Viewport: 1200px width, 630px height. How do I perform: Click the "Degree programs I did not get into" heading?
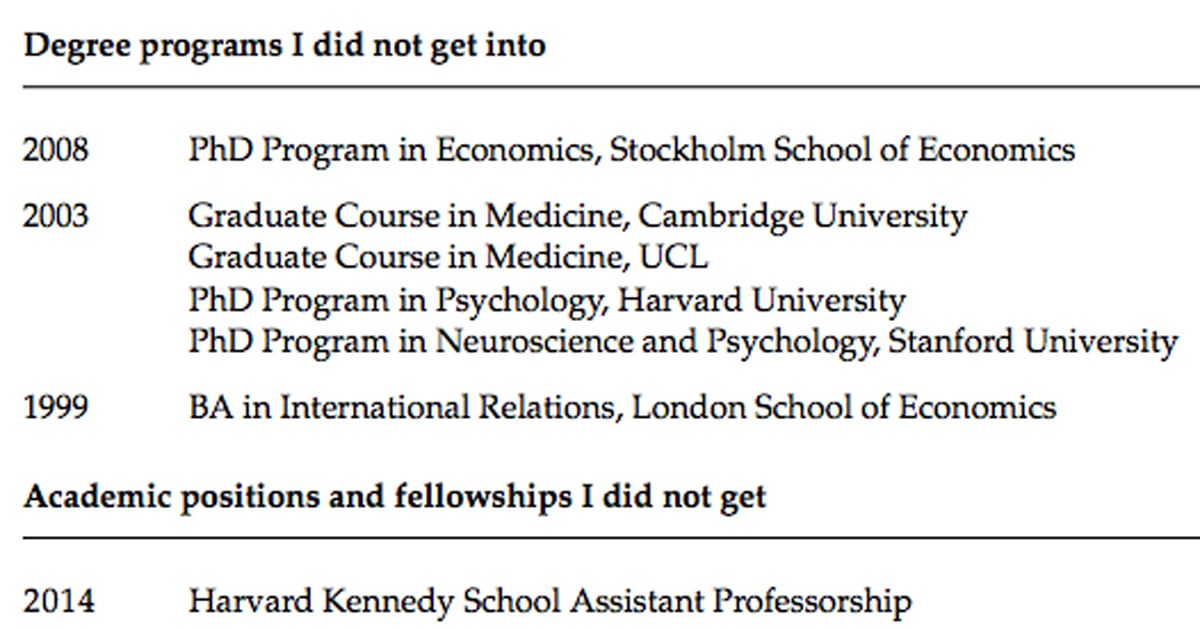tap(284, 46)
